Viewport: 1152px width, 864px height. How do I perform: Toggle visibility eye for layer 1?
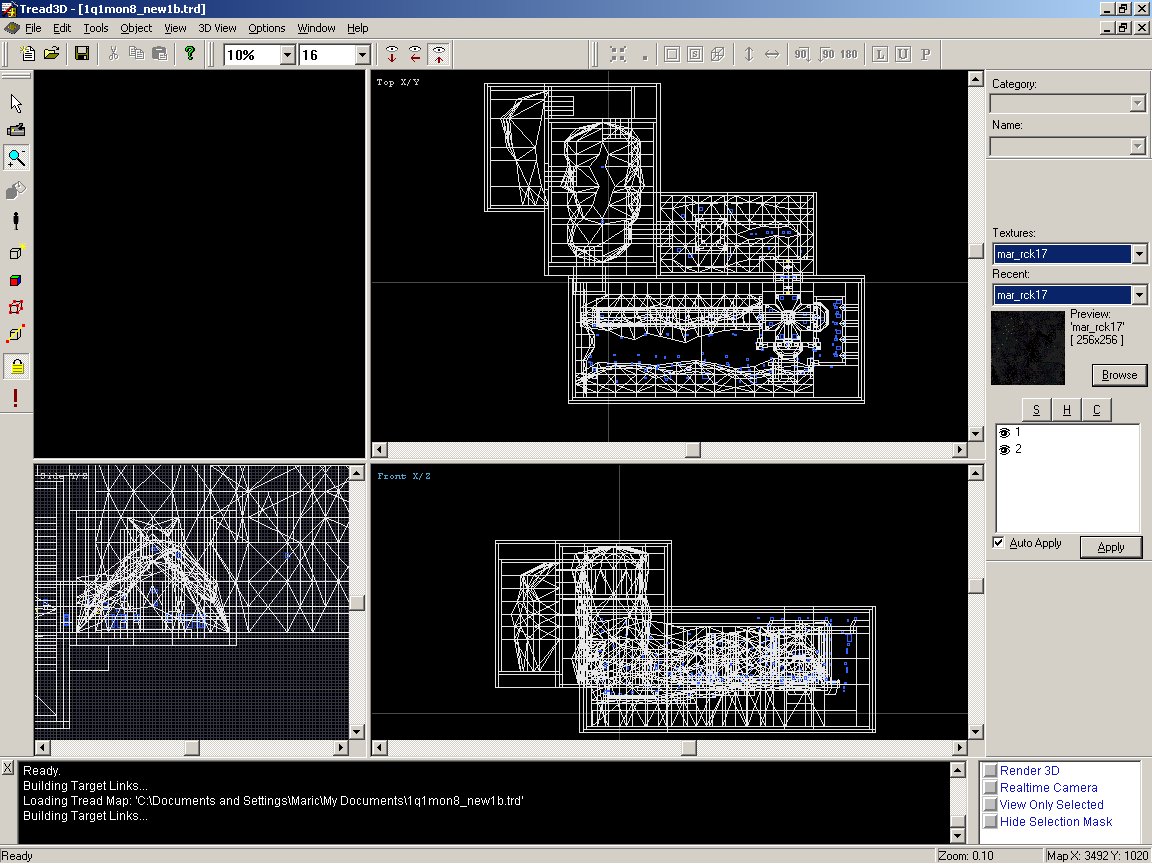click(1005, 433)
